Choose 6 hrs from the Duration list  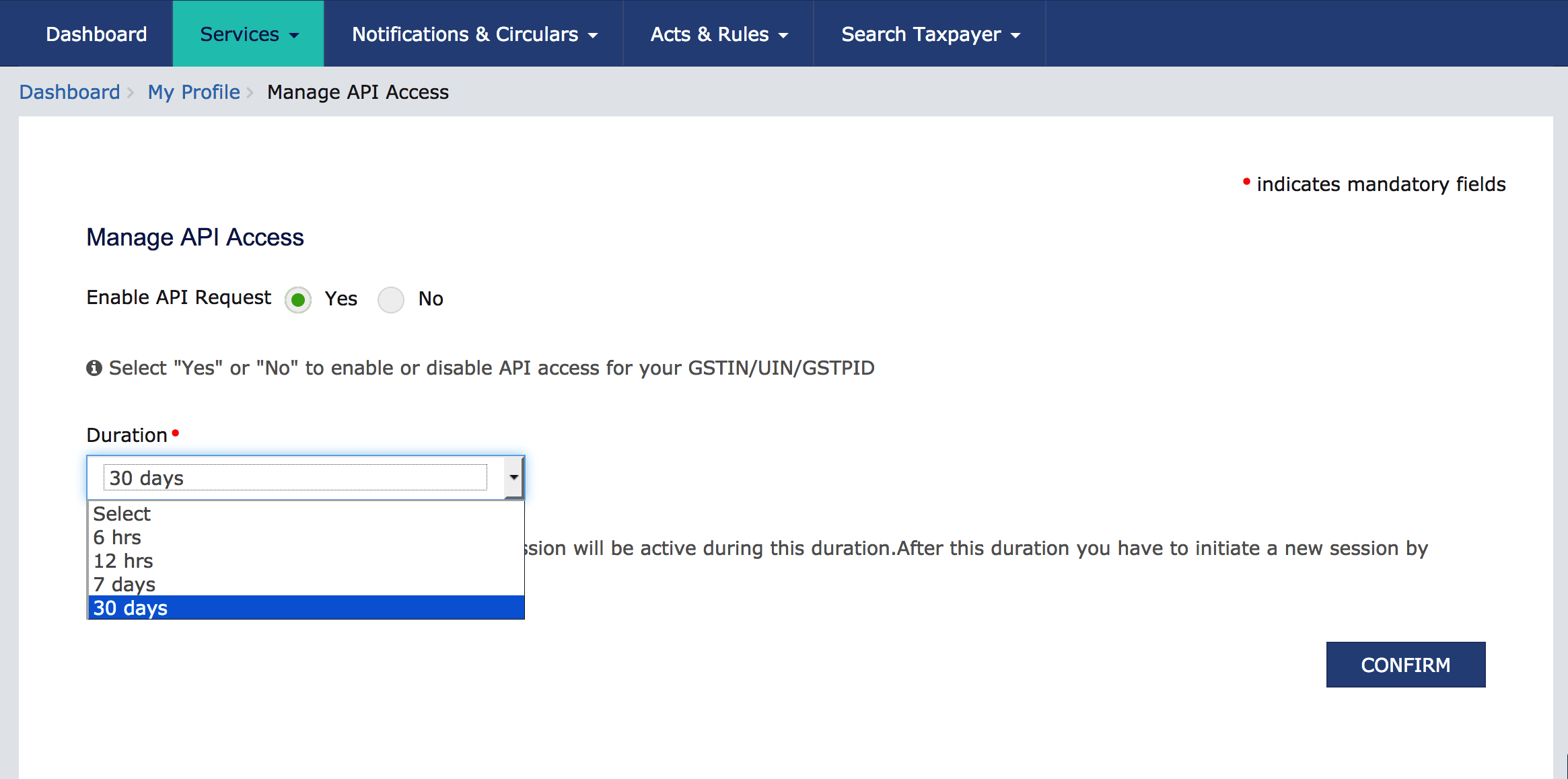[x=118, y=537]
